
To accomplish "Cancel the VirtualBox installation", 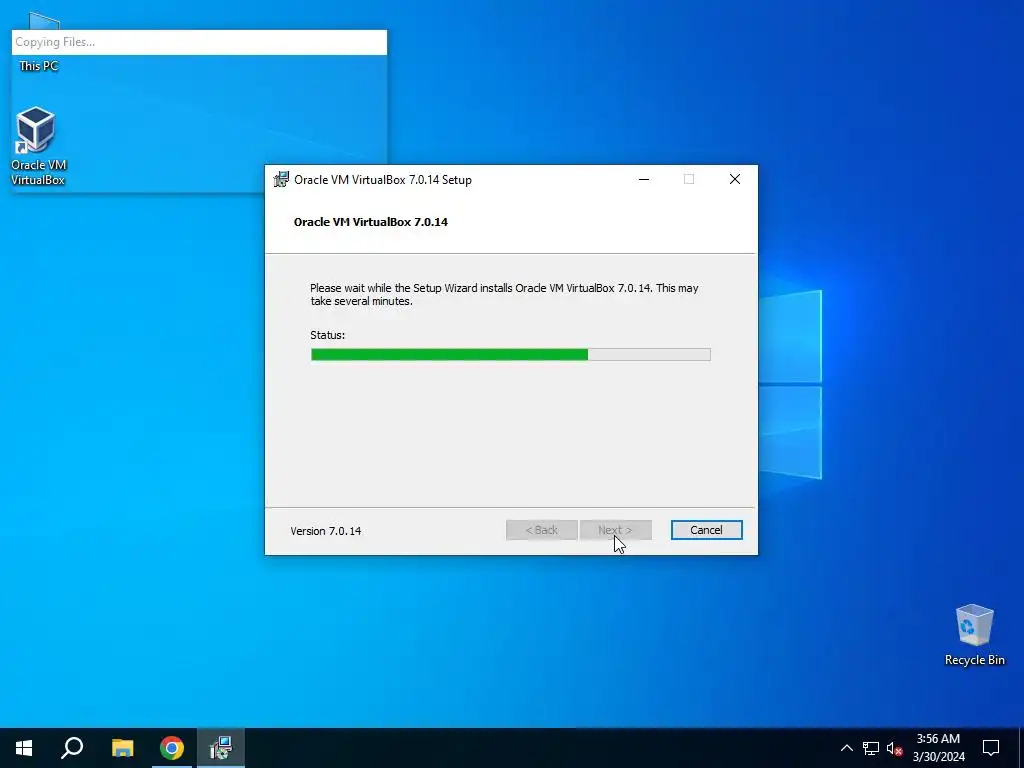I will click(707, 530).
